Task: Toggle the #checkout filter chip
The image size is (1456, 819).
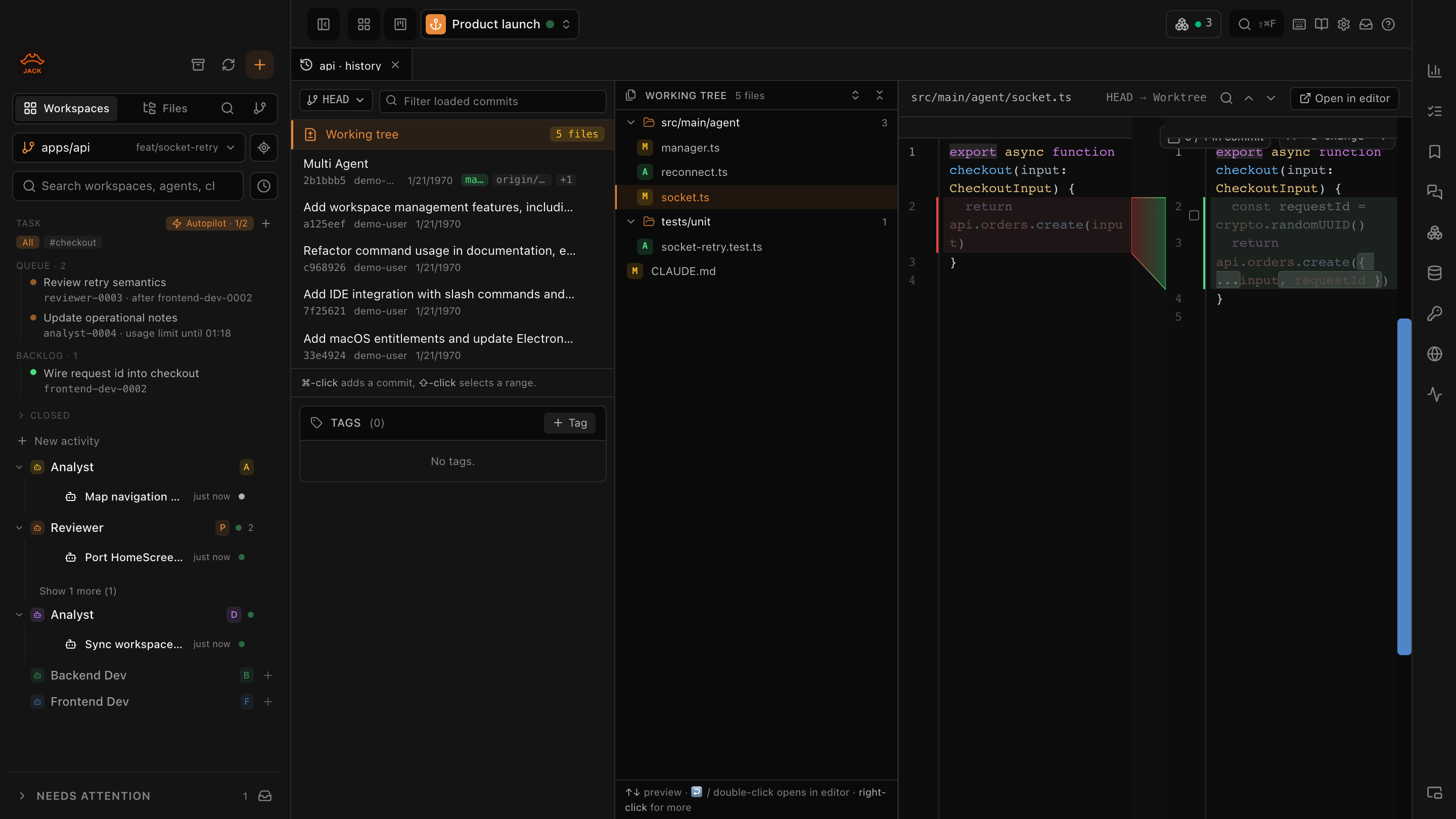Action: tap(72, 243)
